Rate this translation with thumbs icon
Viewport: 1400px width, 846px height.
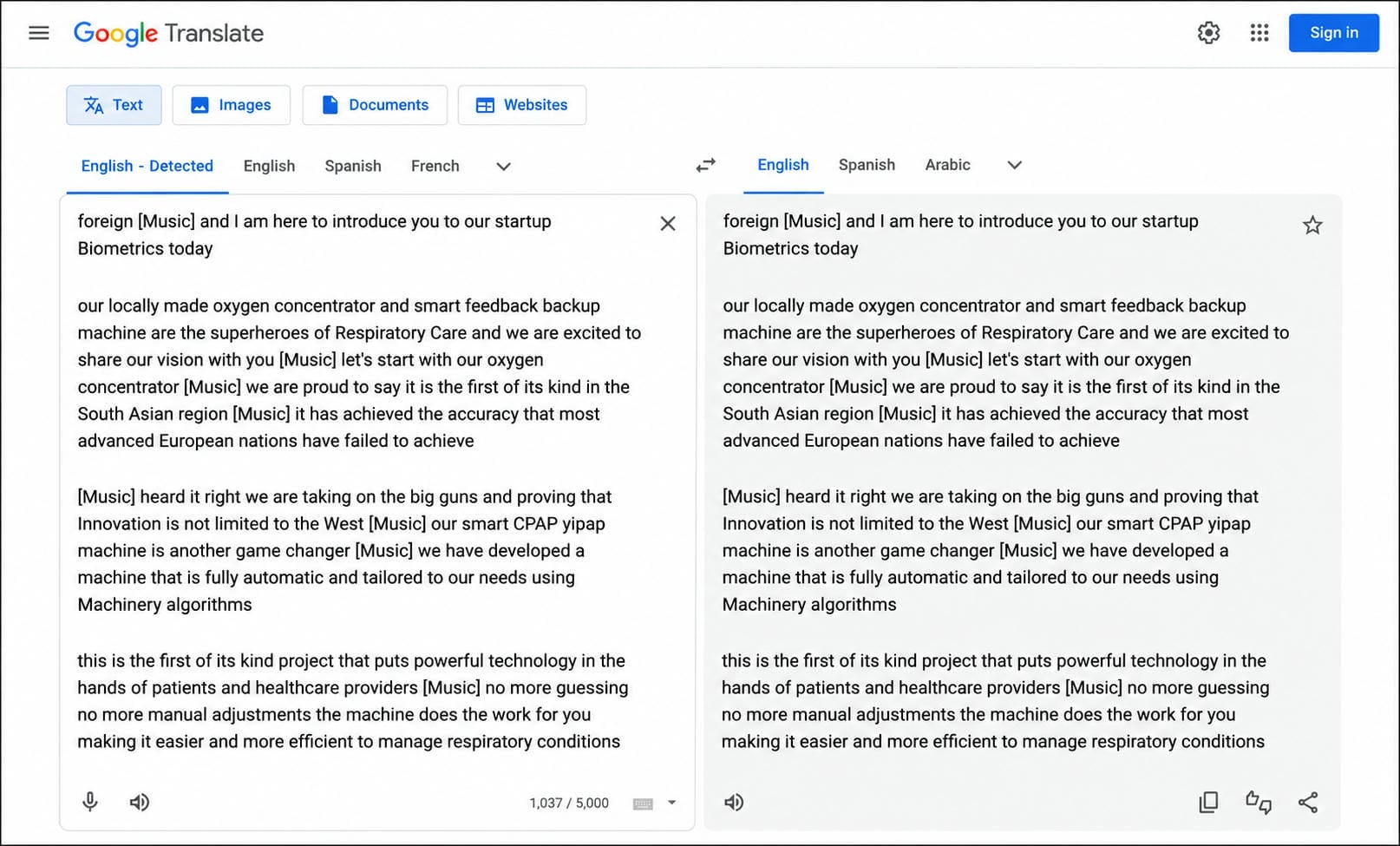[1259, 803]
